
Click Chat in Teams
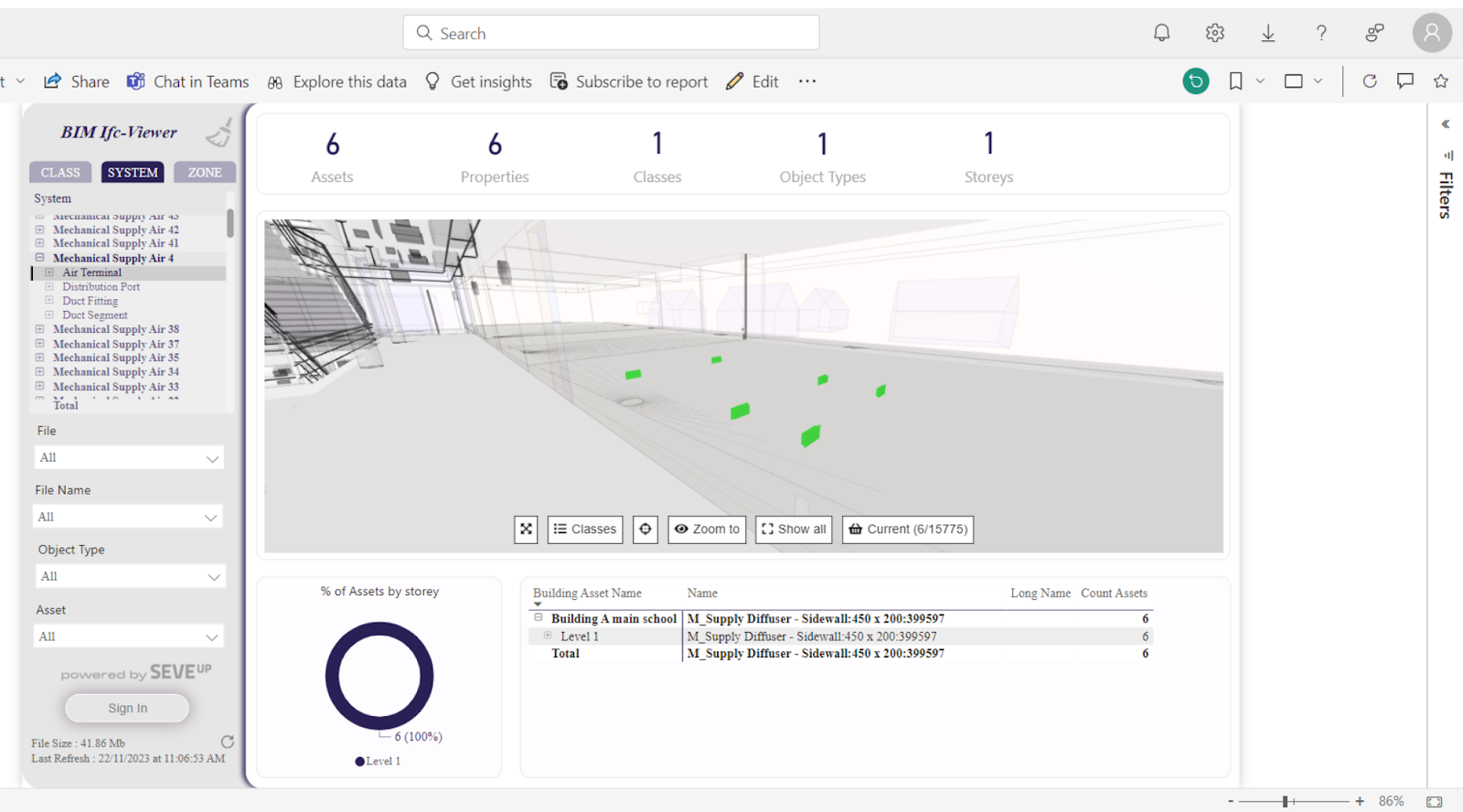(187, 81)
